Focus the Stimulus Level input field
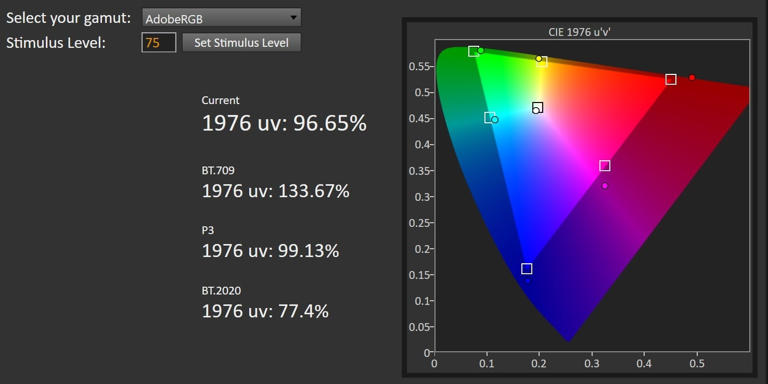Viewport: 768px width, 384px height. click(159, 43)
